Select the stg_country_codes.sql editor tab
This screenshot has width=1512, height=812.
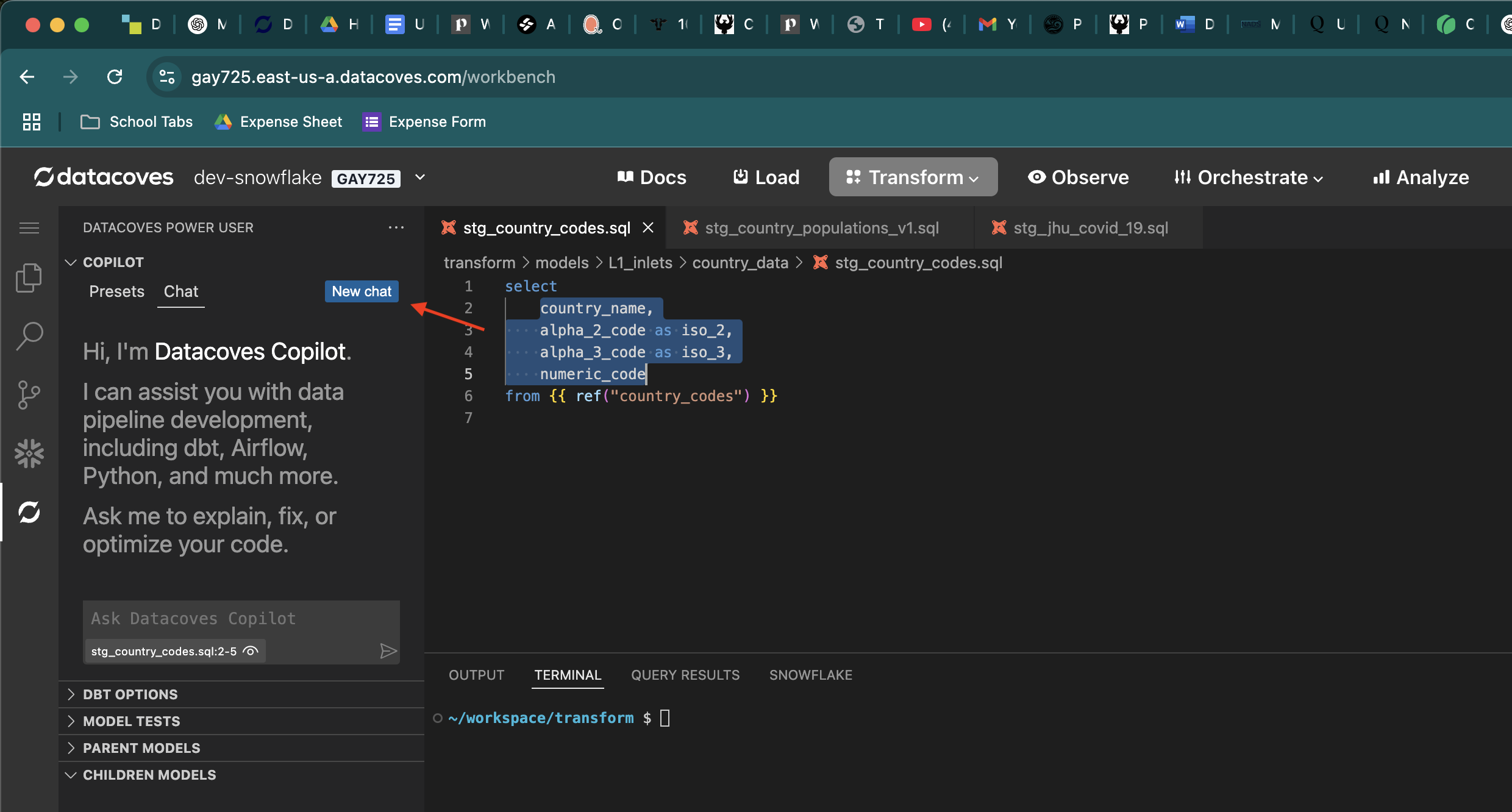(x=544, y=227)
